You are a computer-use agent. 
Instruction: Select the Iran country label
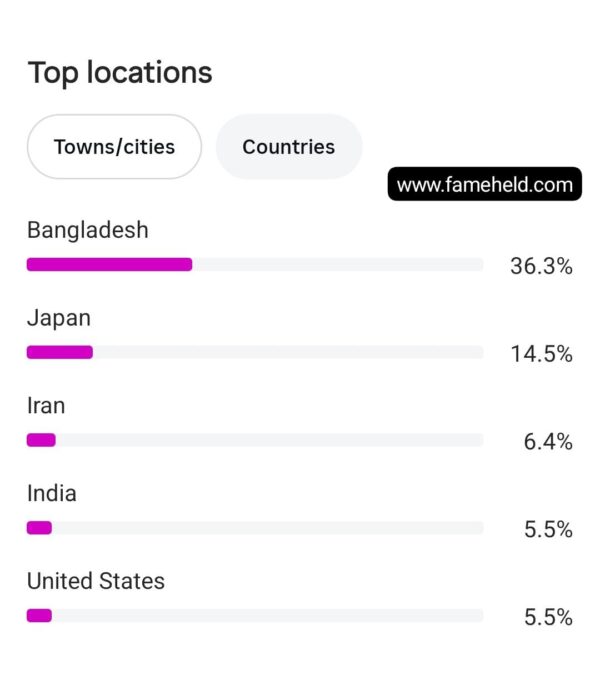coord(46,406)
